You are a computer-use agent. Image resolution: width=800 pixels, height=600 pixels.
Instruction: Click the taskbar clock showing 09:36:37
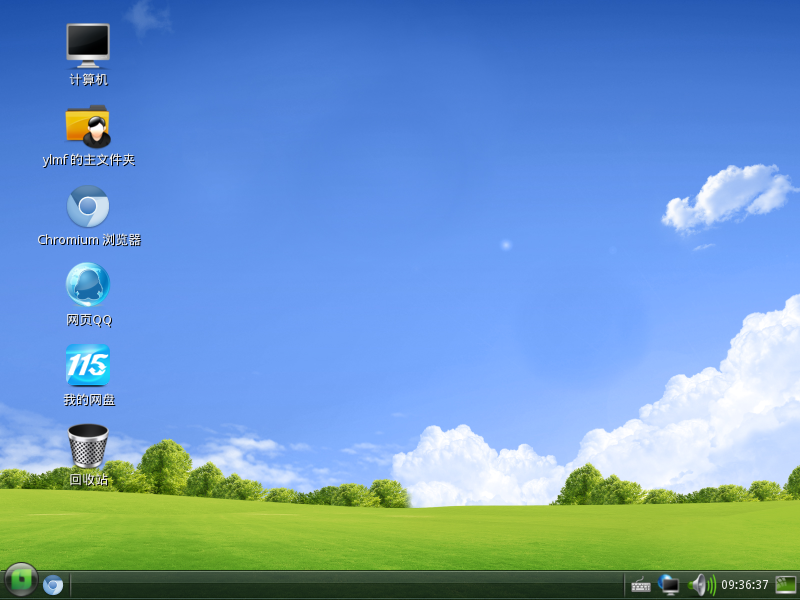[744, 585]
